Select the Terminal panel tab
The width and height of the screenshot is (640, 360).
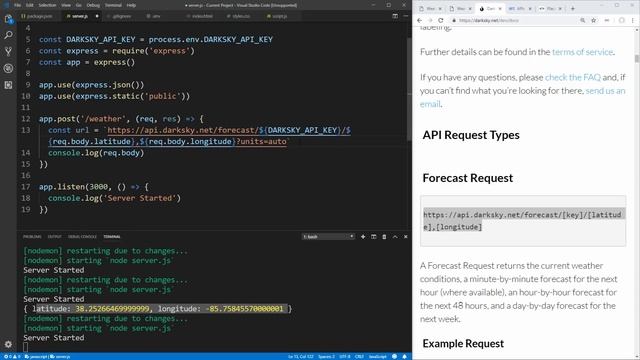tap(112, 237)
